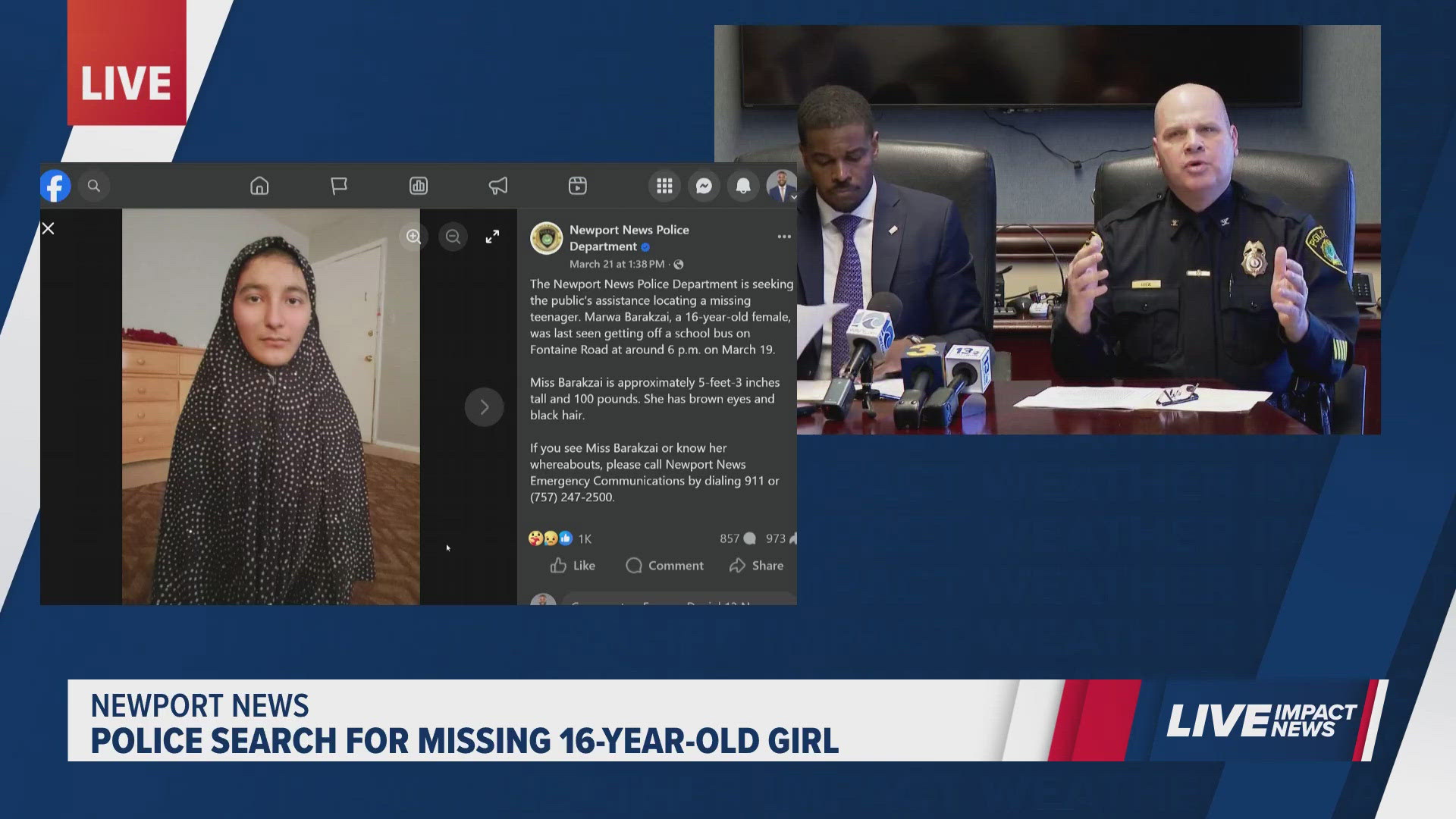View the 1K reactions list
This screenshot has width=1456, height=819.
[x=560, y=538]
